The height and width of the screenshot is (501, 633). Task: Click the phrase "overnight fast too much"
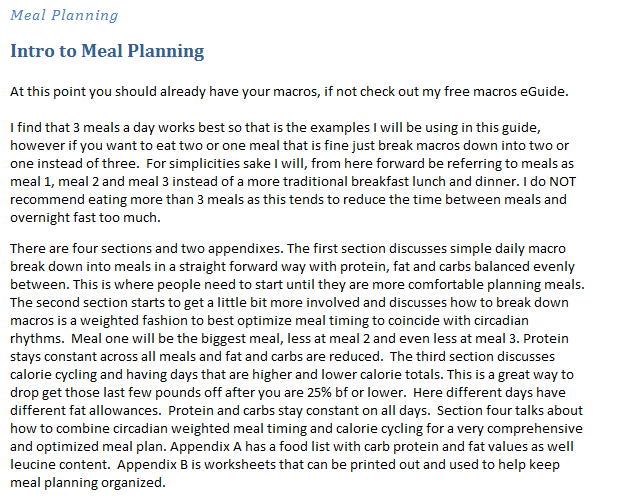(x=81, y=216)
